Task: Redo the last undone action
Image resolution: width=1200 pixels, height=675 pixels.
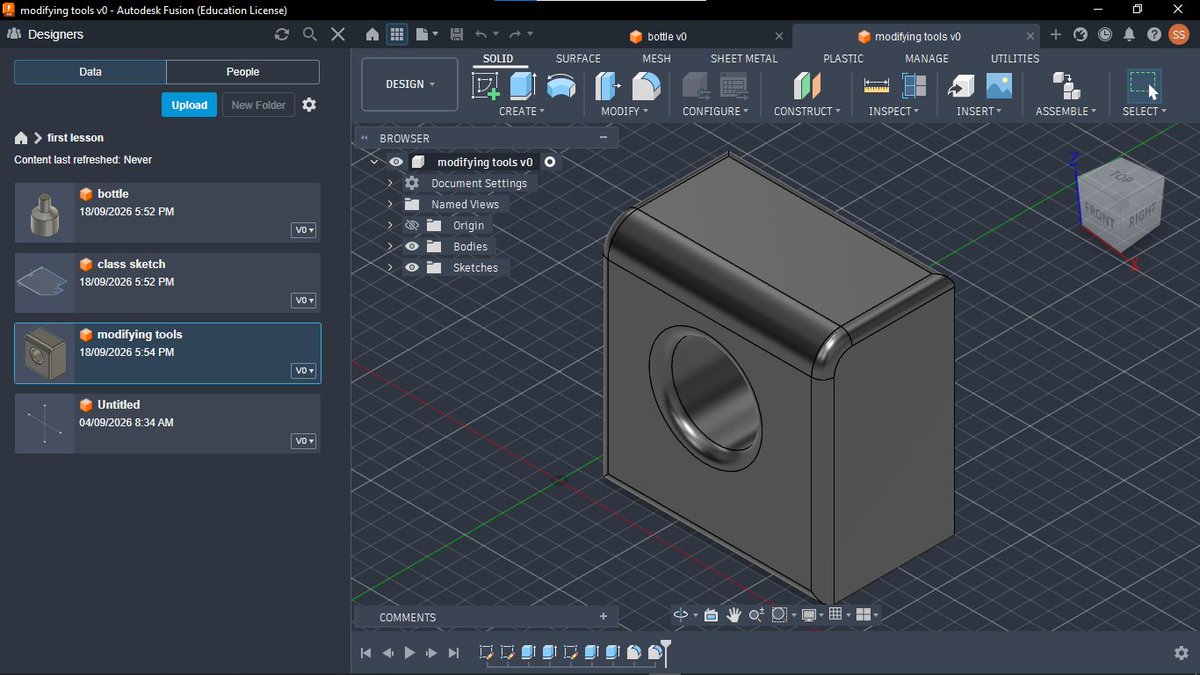Action: coord(515,34)
